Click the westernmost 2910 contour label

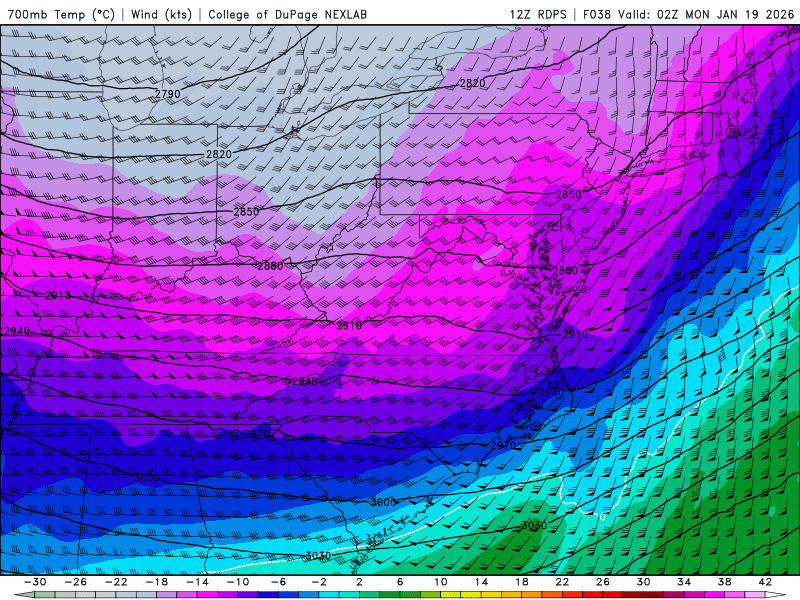[58, 295]
